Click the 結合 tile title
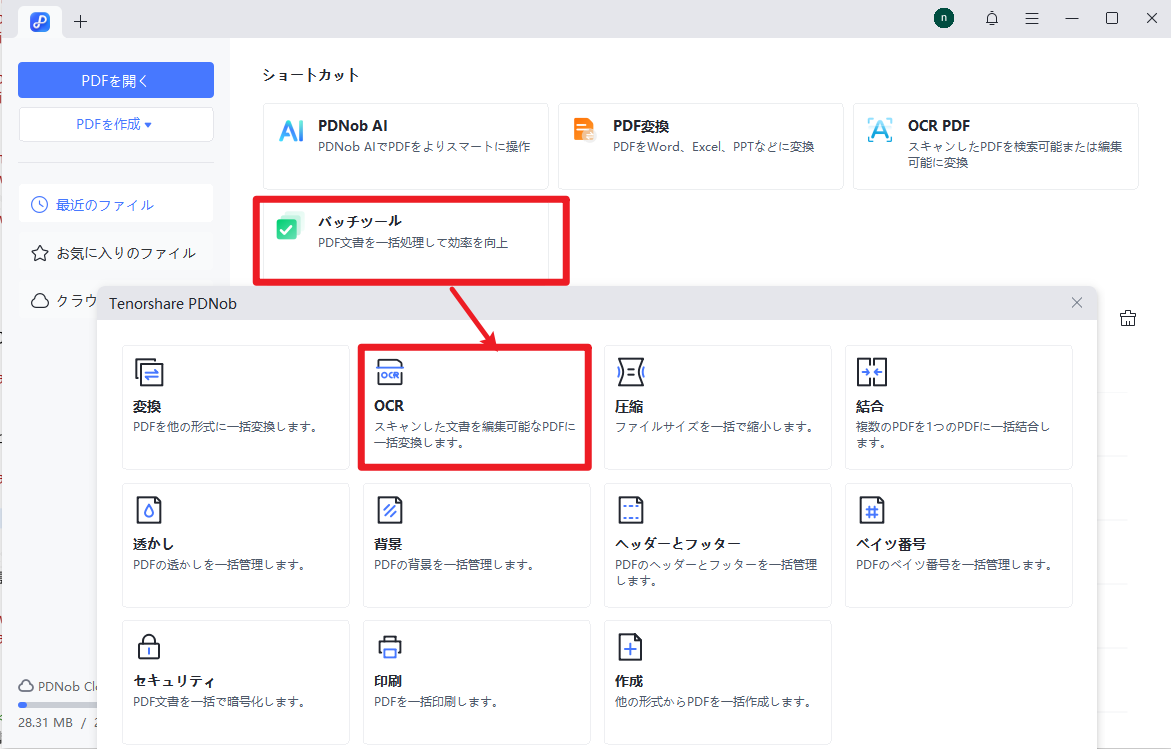The width and height of the screenshot is (1171, 749). [870, 406]
